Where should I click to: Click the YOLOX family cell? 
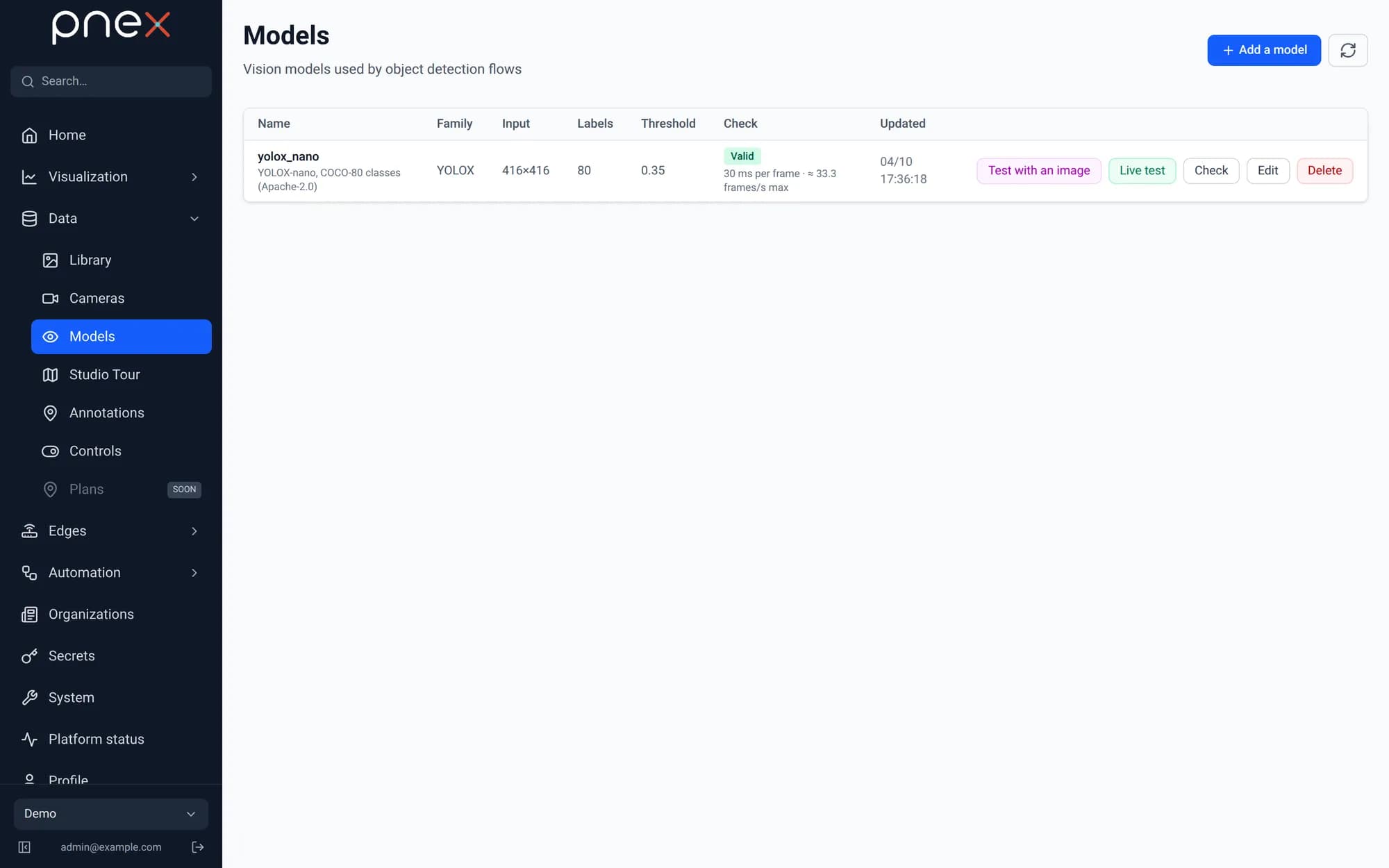(456, 171)
